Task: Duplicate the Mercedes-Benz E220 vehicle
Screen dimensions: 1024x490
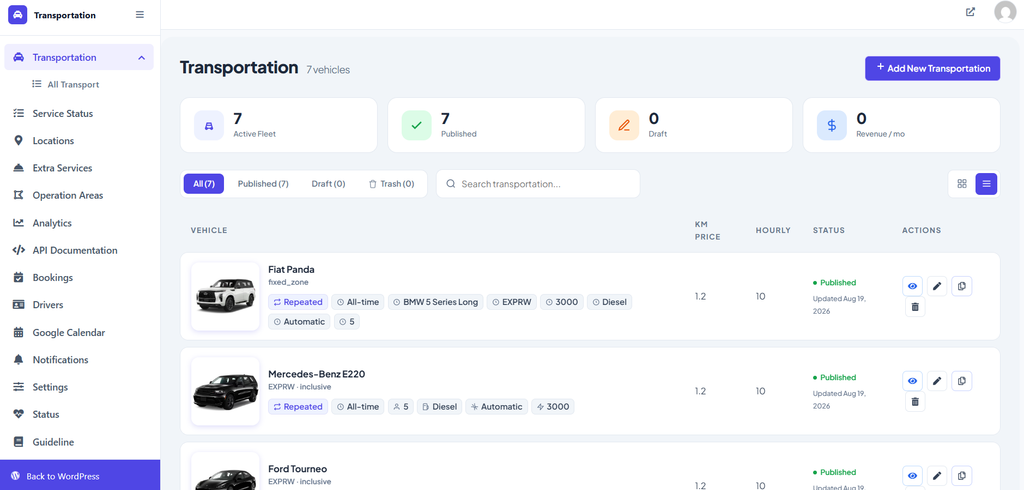Action: tap(962, 381)
